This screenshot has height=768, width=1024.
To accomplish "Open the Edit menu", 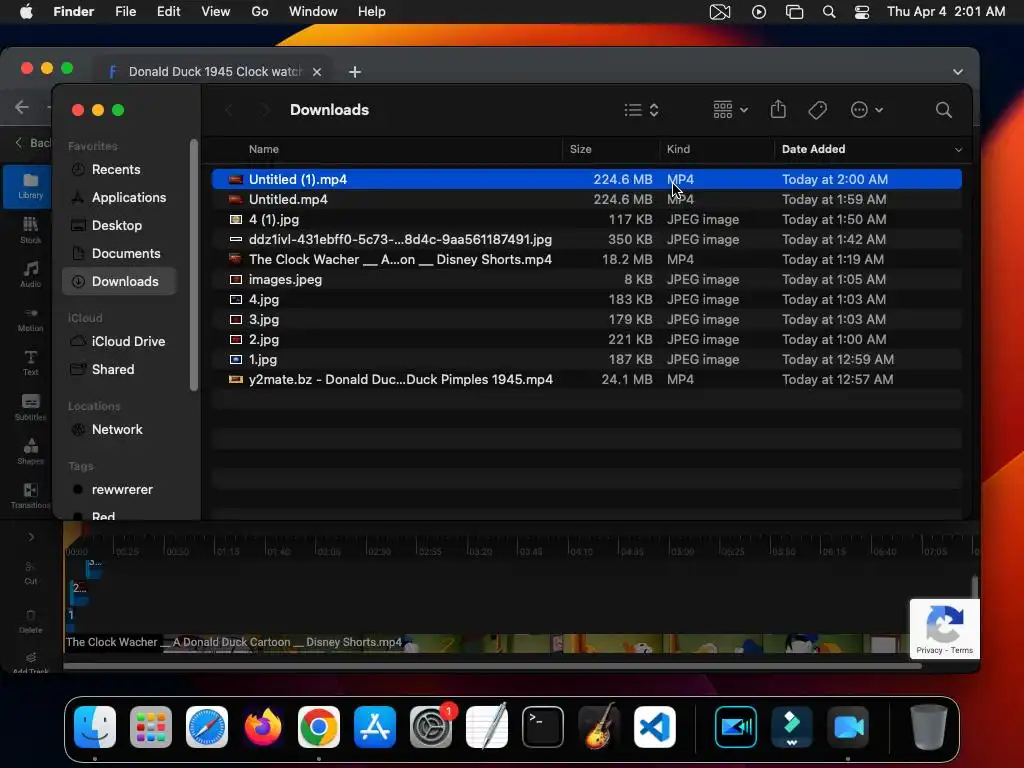I will coord(168,12).
